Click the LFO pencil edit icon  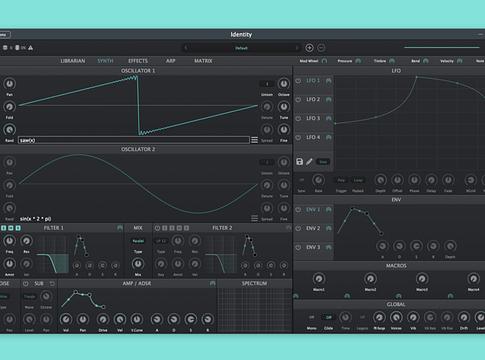click(x=309, y=162)
